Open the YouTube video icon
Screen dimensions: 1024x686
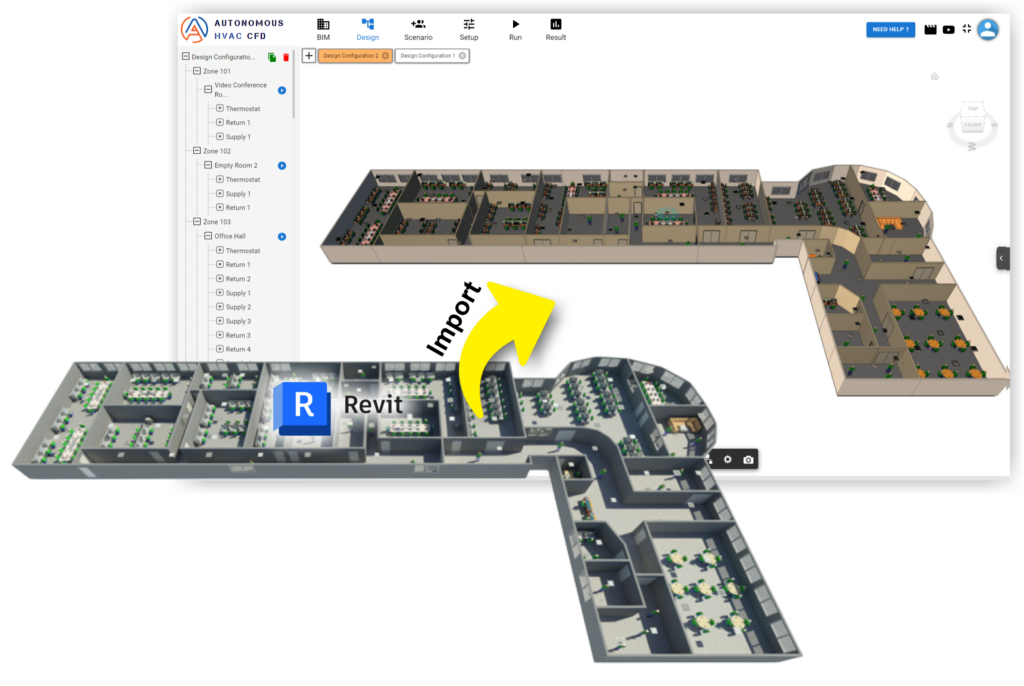pos(948,30)
